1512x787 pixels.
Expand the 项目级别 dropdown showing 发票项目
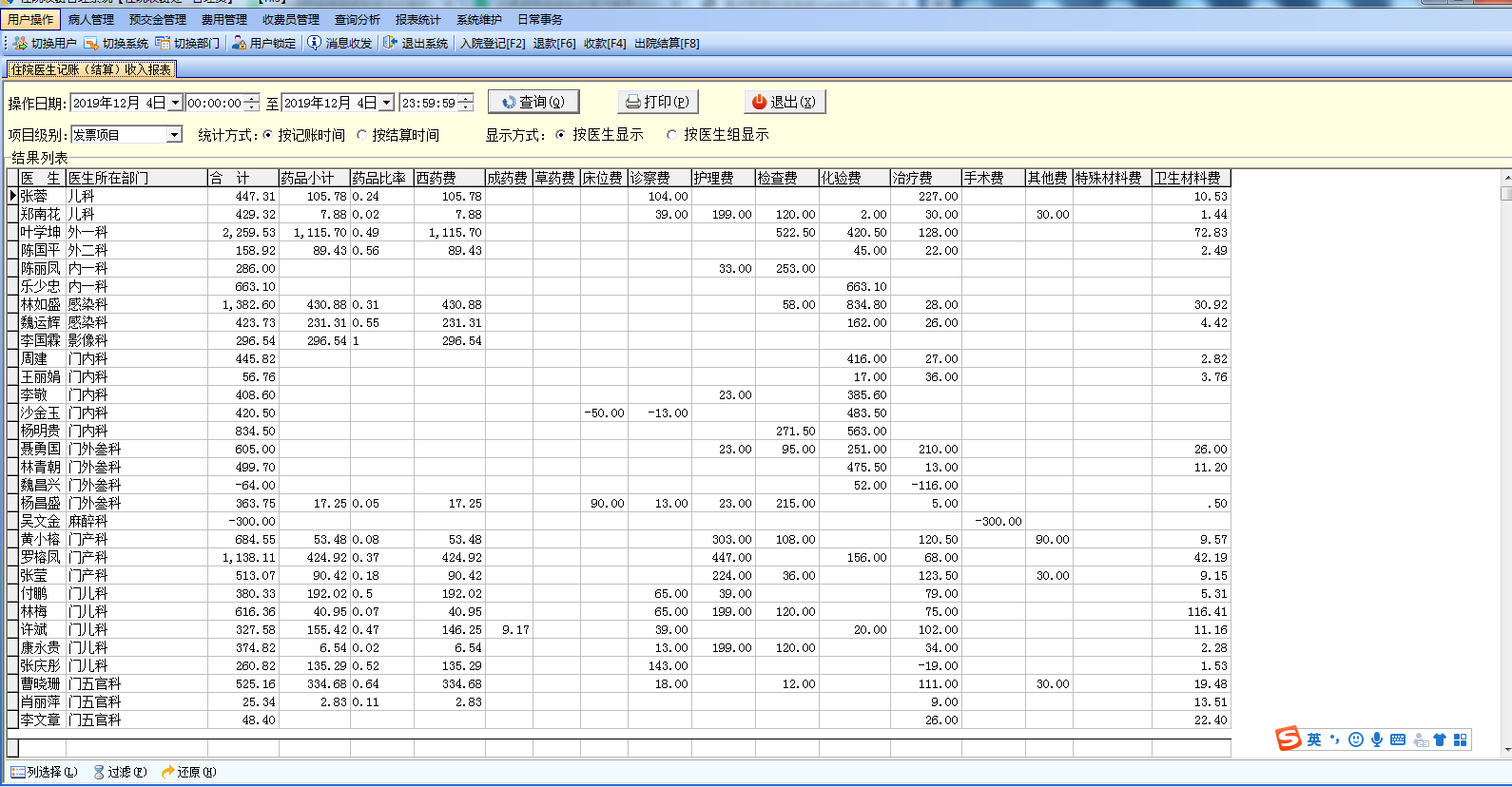[x=174, y=135]
